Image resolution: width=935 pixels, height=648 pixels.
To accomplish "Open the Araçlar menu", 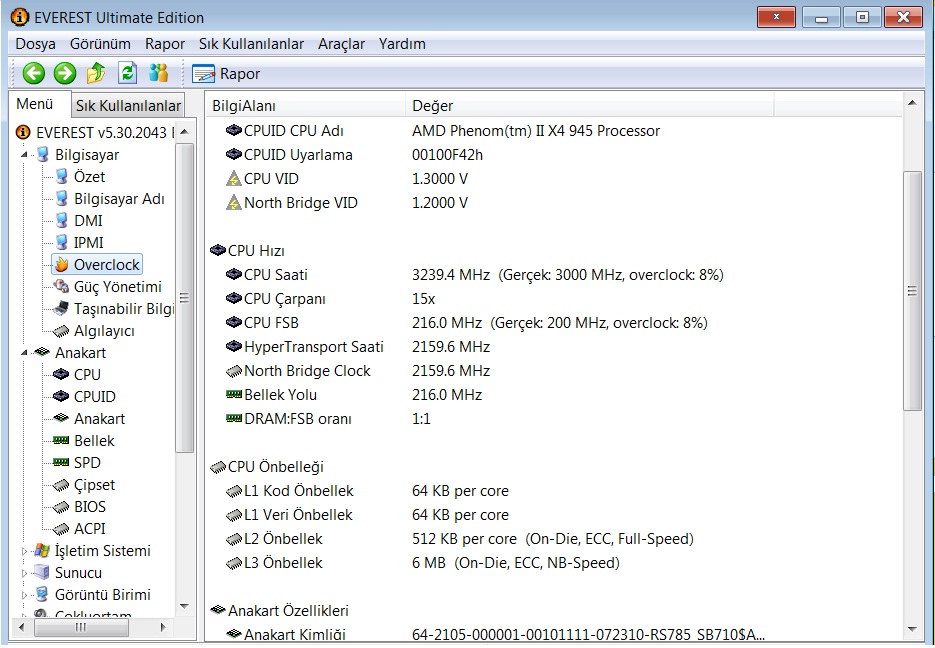I will coord(341,44).
